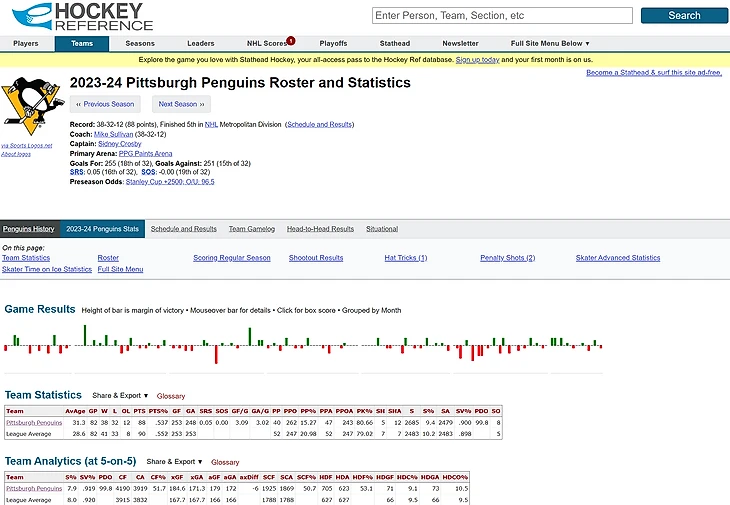Click PK% column header in Team Statistics
The width and height of the screenshot is (730, 505).
pos(365,411)
